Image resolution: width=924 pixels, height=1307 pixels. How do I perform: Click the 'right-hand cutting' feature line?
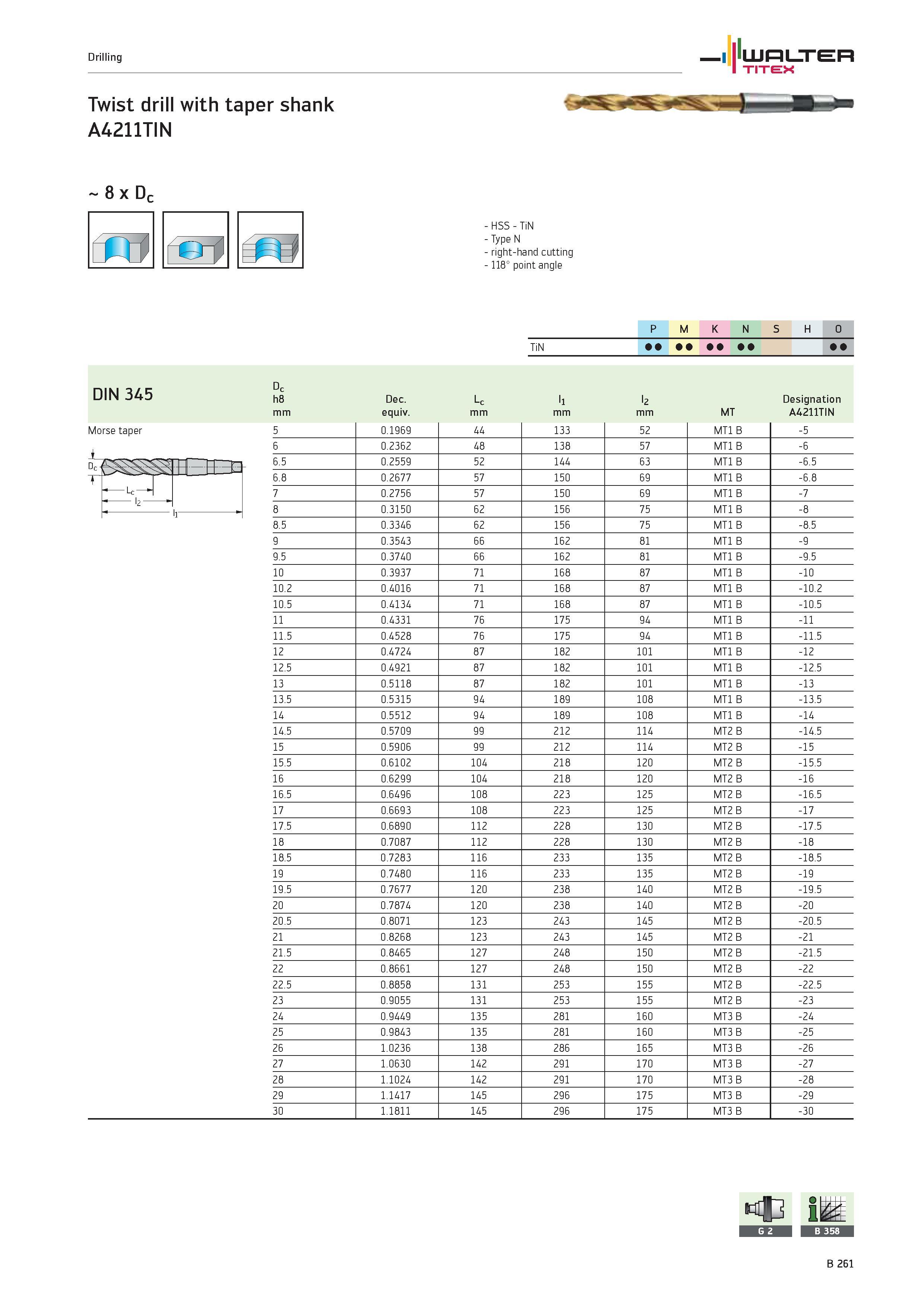[x=528, y=252]
